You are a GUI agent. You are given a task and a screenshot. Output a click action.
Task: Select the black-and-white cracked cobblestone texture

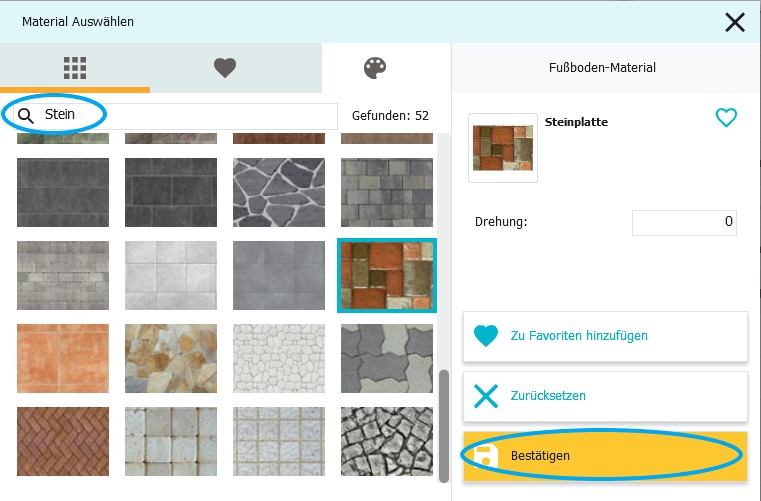pos(387,441)
